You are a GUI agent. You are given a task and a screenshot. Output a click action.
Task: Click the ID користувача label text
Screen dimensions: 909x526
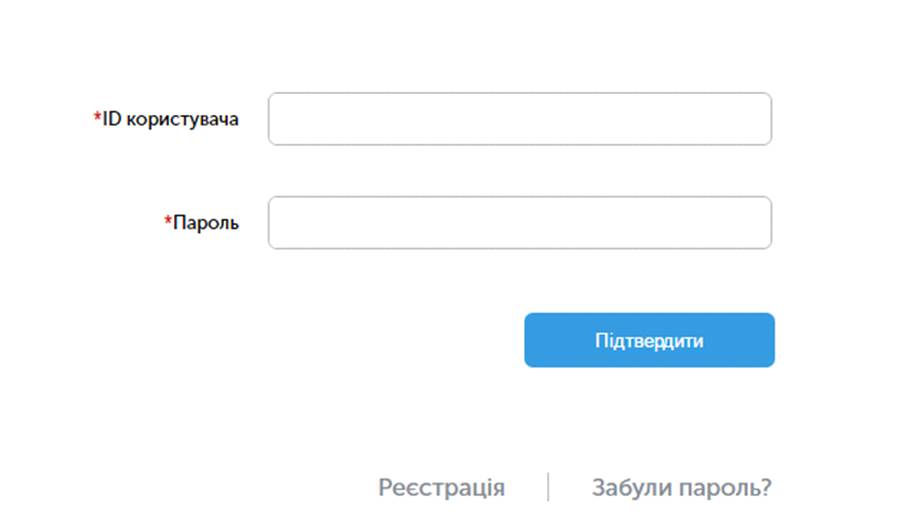(171, 119)
